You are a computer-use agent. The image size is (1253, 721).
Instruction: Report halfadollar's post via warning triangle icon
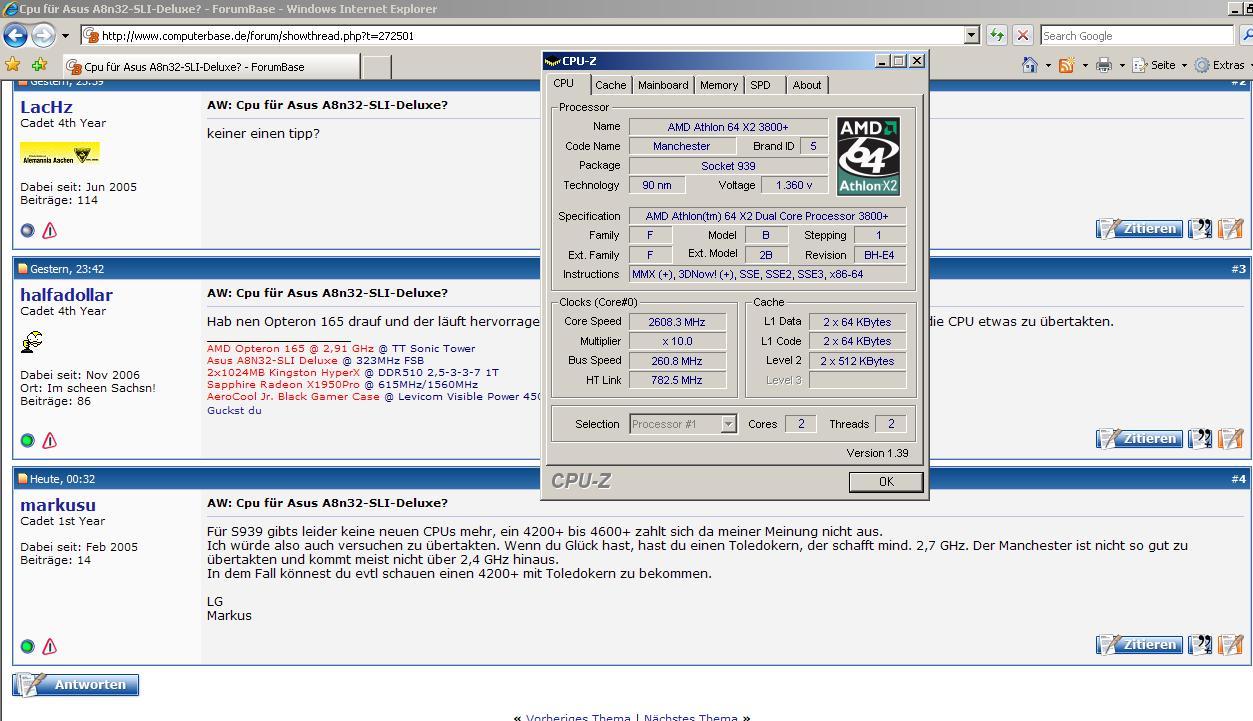49,440
